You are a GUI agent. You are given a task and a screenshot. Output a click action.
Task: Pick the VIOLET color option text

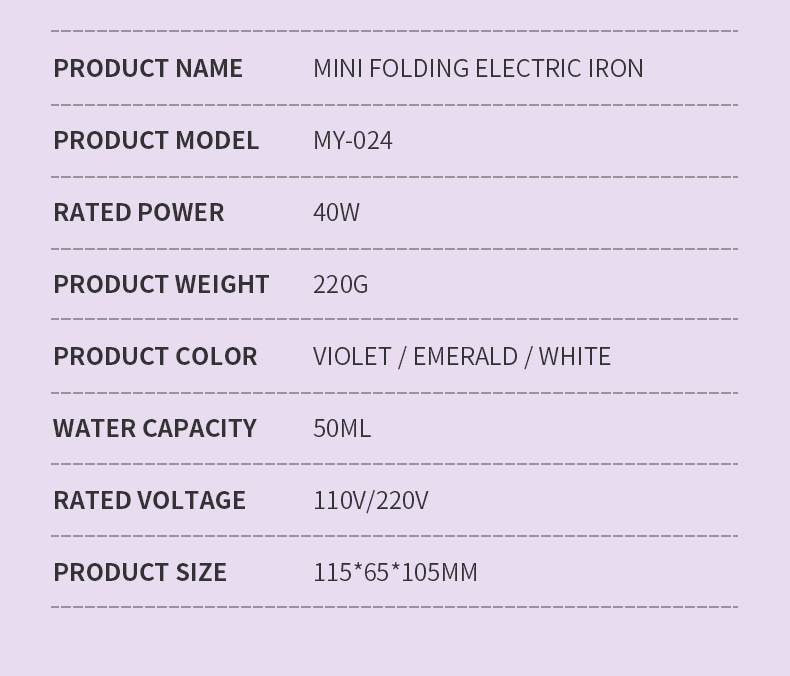click(x=352, y=356)
